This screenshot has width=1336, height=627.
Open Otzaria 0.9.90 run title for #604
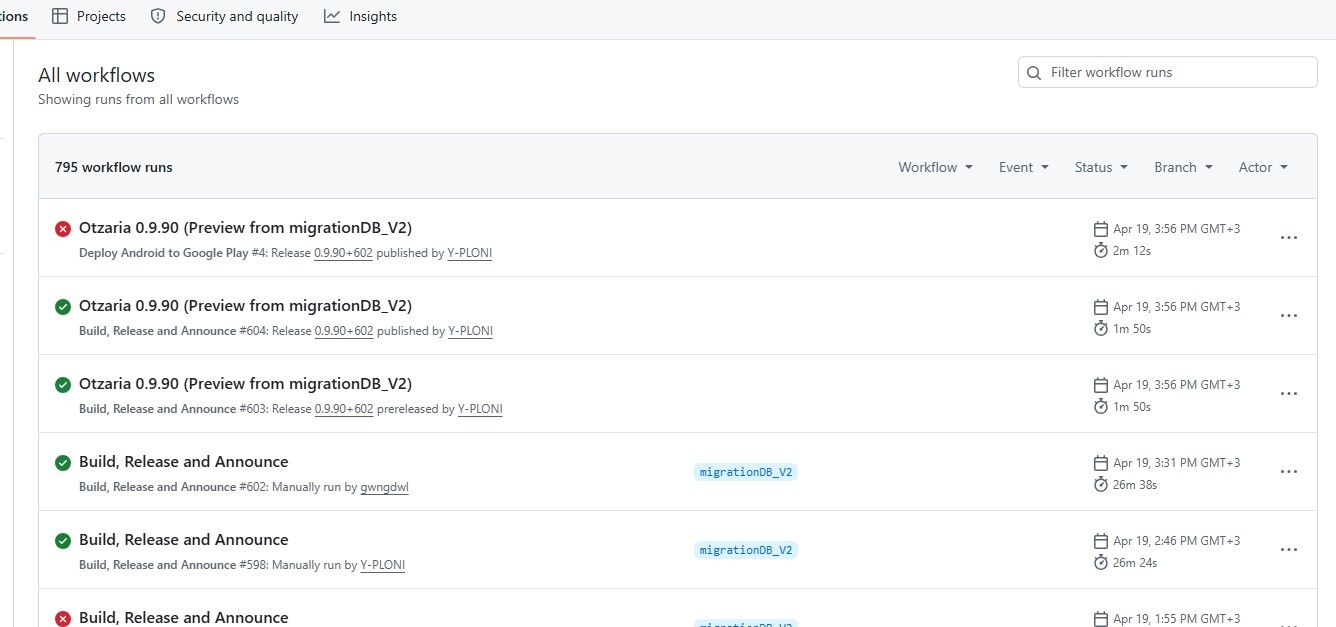click(245, 305)
